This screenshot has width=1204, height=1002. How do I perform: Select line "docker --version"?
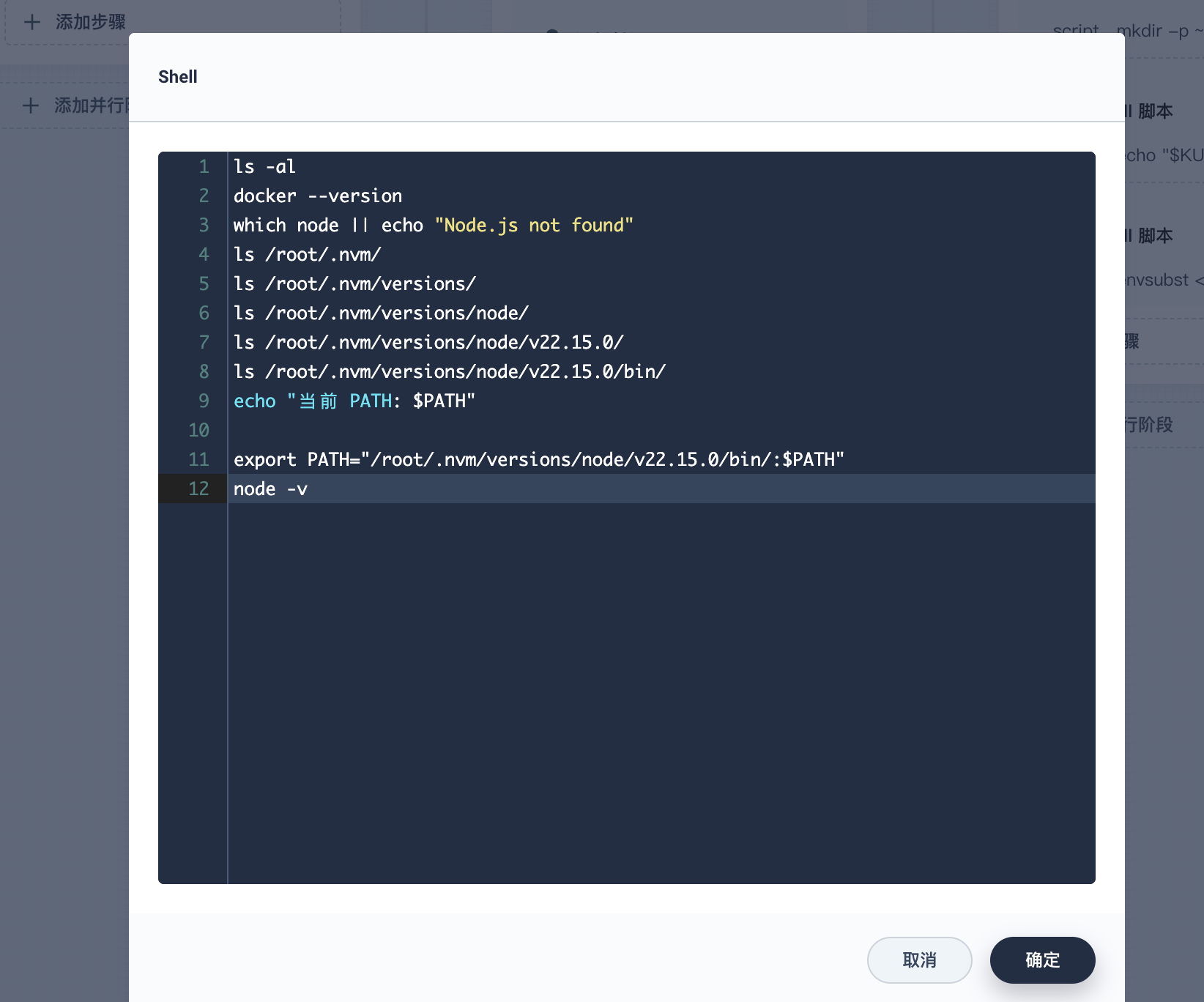pyautogui.click(x=318, y=196)
